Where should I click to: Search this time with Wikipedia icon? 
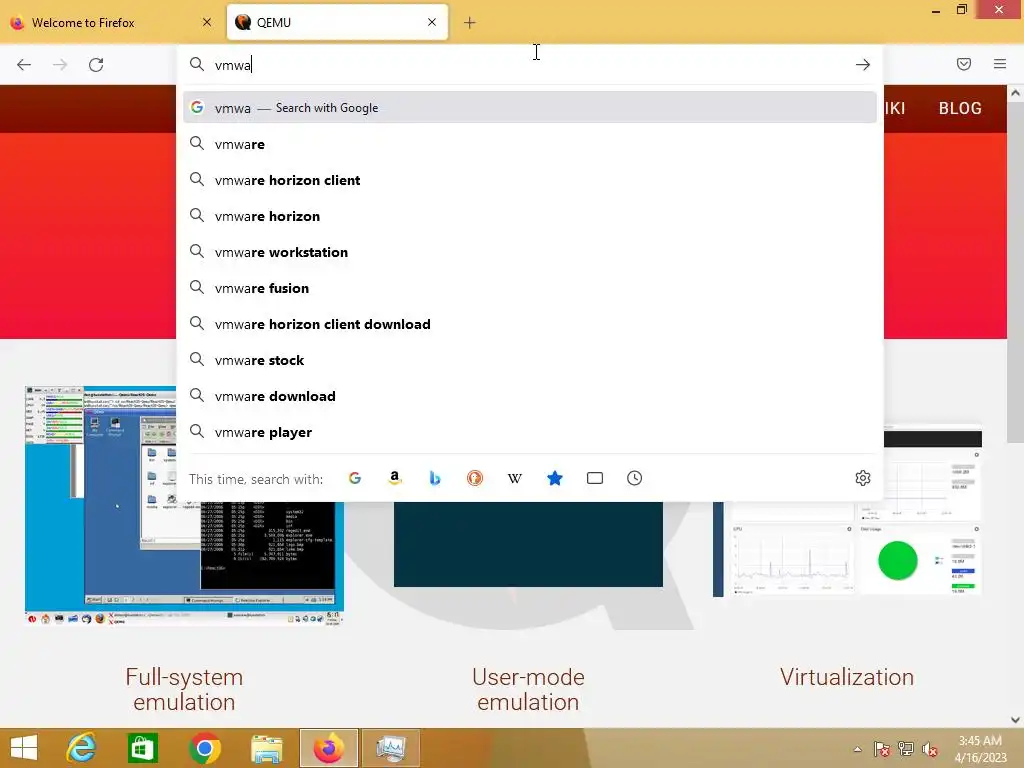[x=515, y=478]
